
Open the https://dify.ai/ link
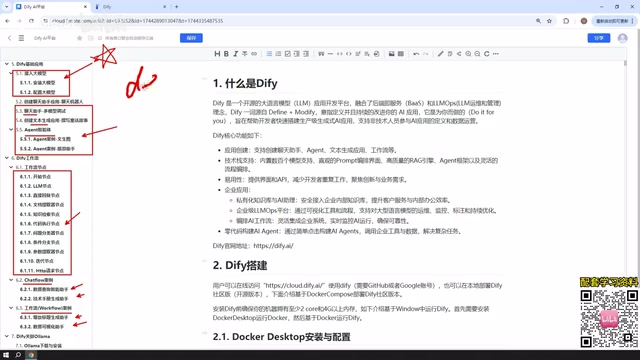pyautogui.click(x=273, y=246)
